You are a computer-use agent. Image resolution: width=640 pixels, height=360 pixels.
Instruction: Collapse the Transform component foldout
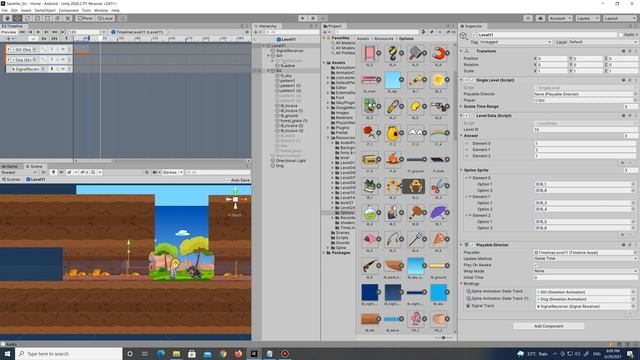click(462, 51)
